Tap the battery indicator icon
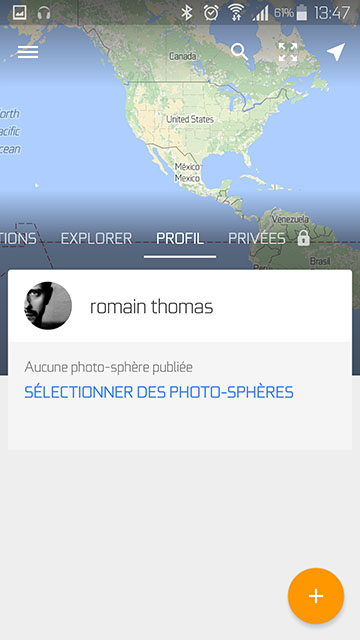This screenshot has width=360, height=640. [302, 13]
